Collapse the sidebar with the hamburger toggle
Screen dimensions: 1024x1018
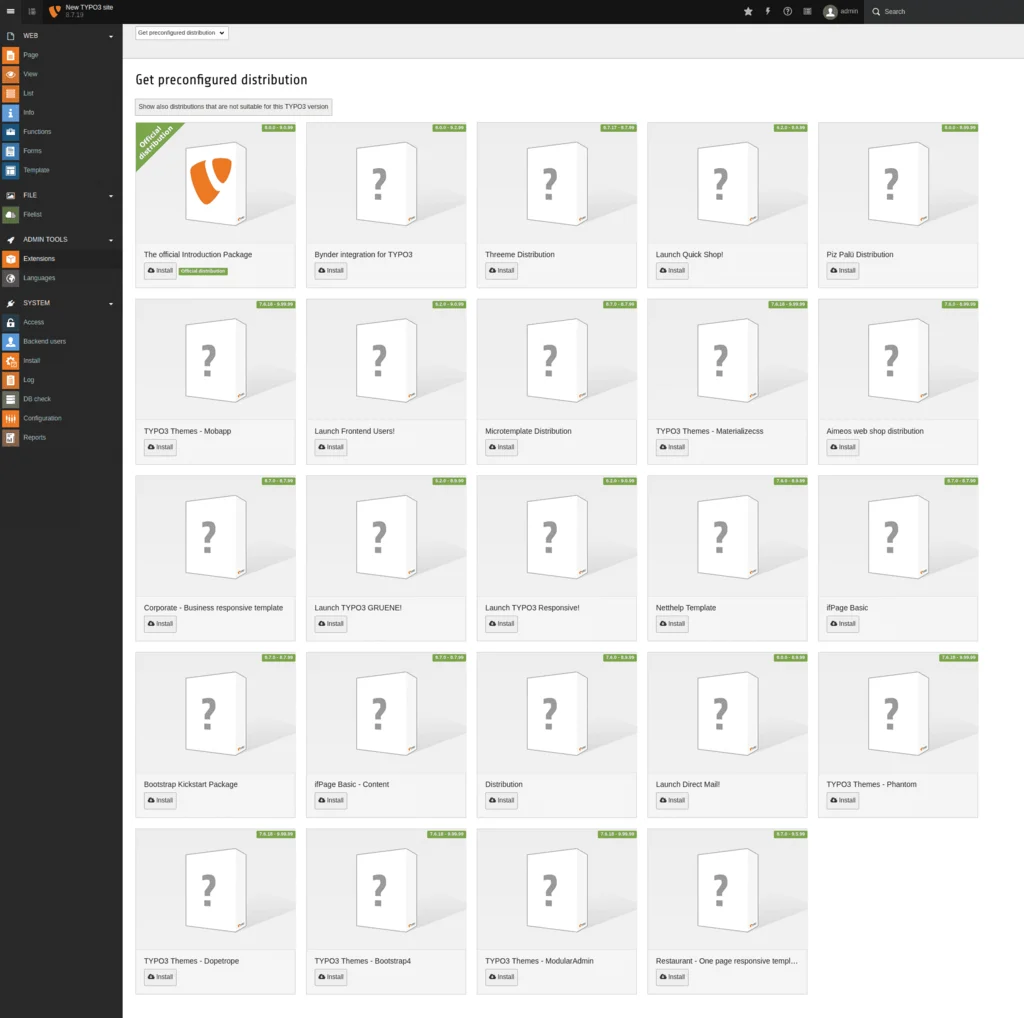pyautogui.click(x=9, y=11)
